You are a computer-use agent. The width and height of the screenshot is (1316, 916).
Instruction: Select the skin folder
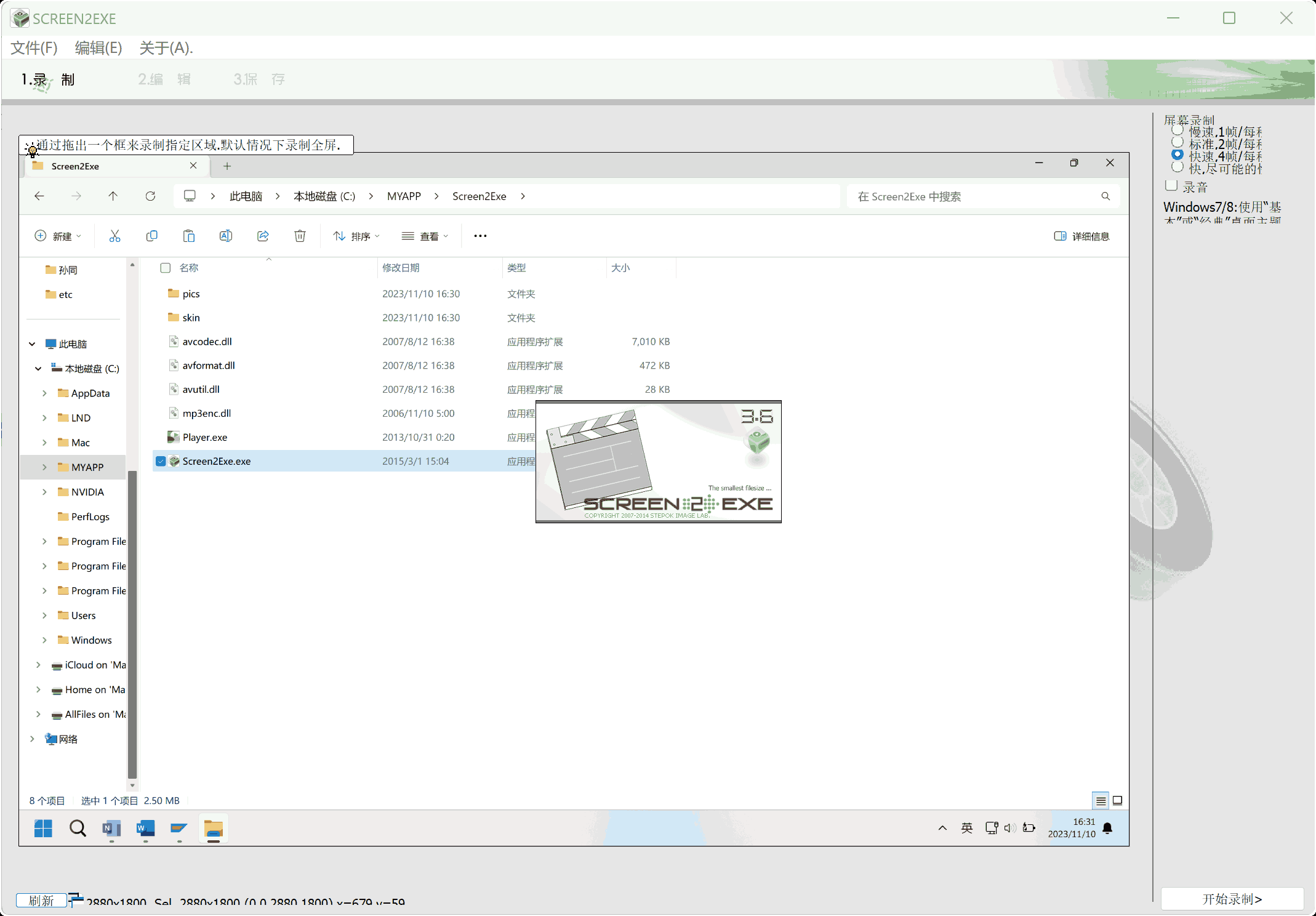(x=191, y=318)
